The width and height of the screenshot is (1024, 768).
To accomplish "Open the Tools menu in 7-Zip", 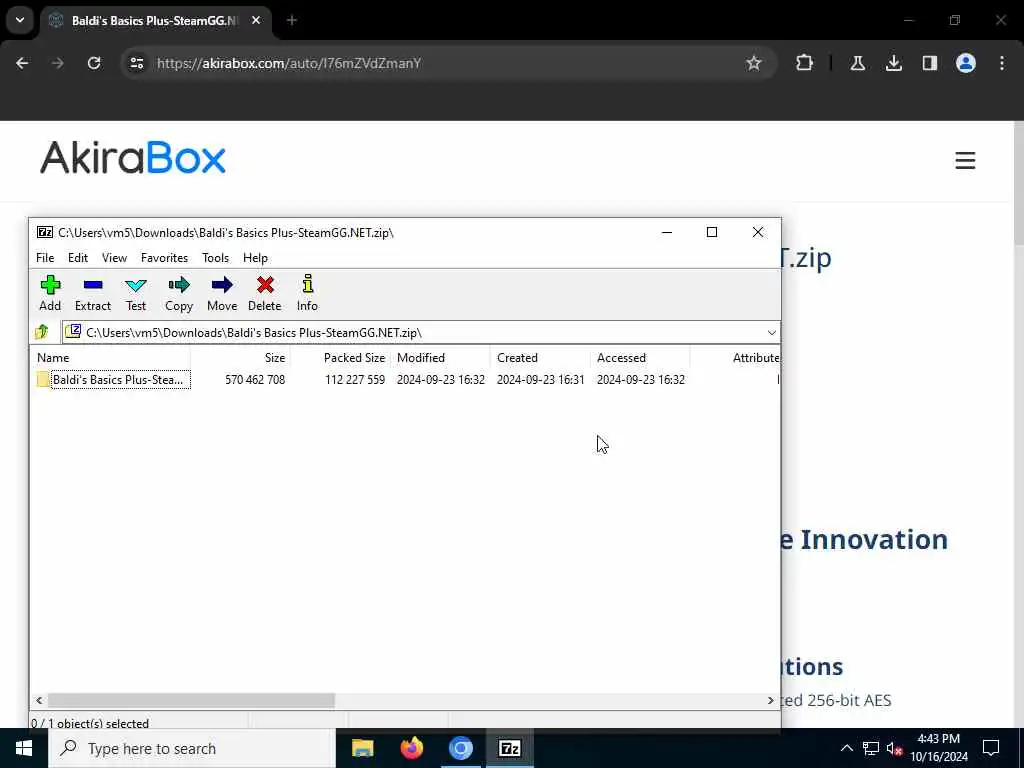I will pyautogui.click(x=216, y=258).
